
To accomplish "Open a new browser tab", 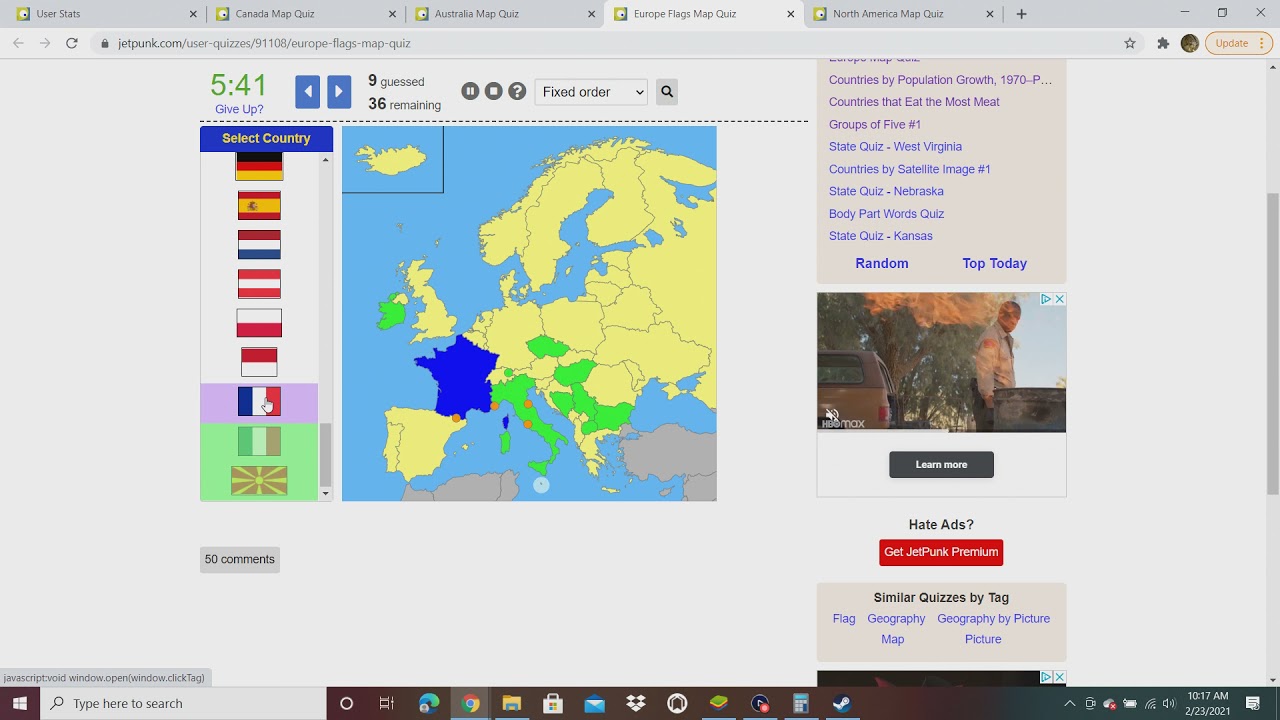I will [1021, 14].
